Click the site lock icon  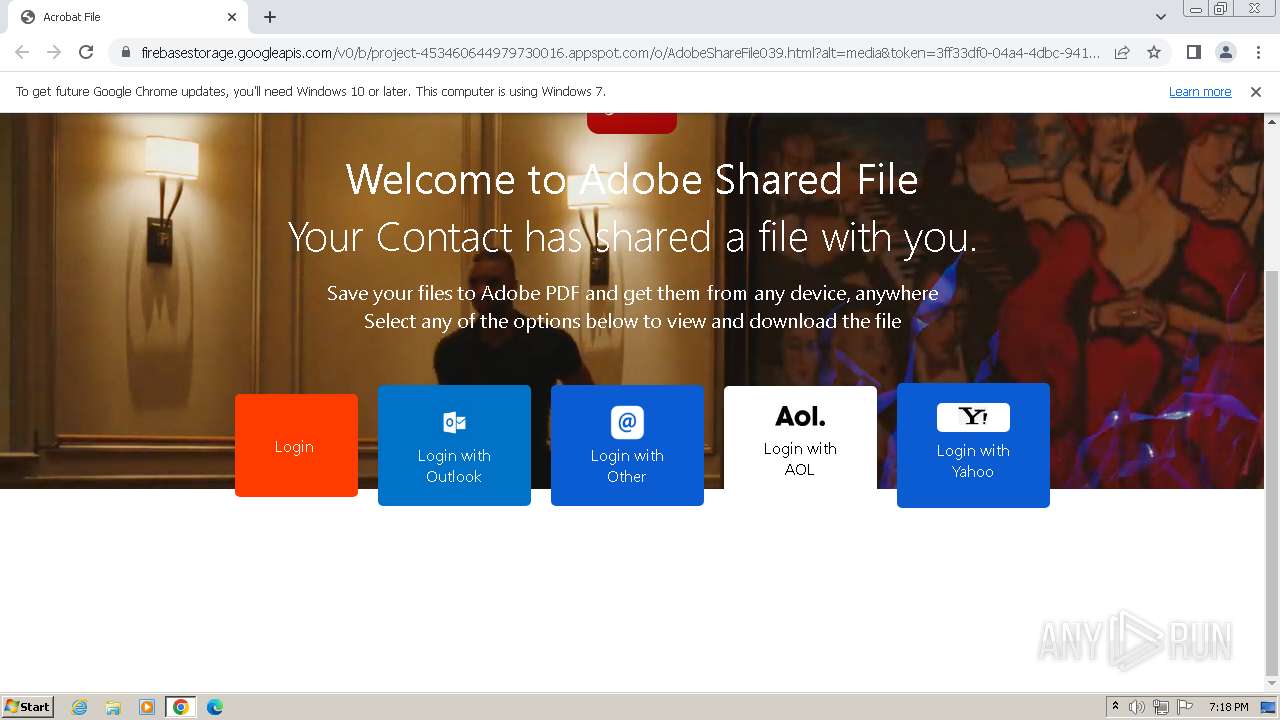(126, 52)
